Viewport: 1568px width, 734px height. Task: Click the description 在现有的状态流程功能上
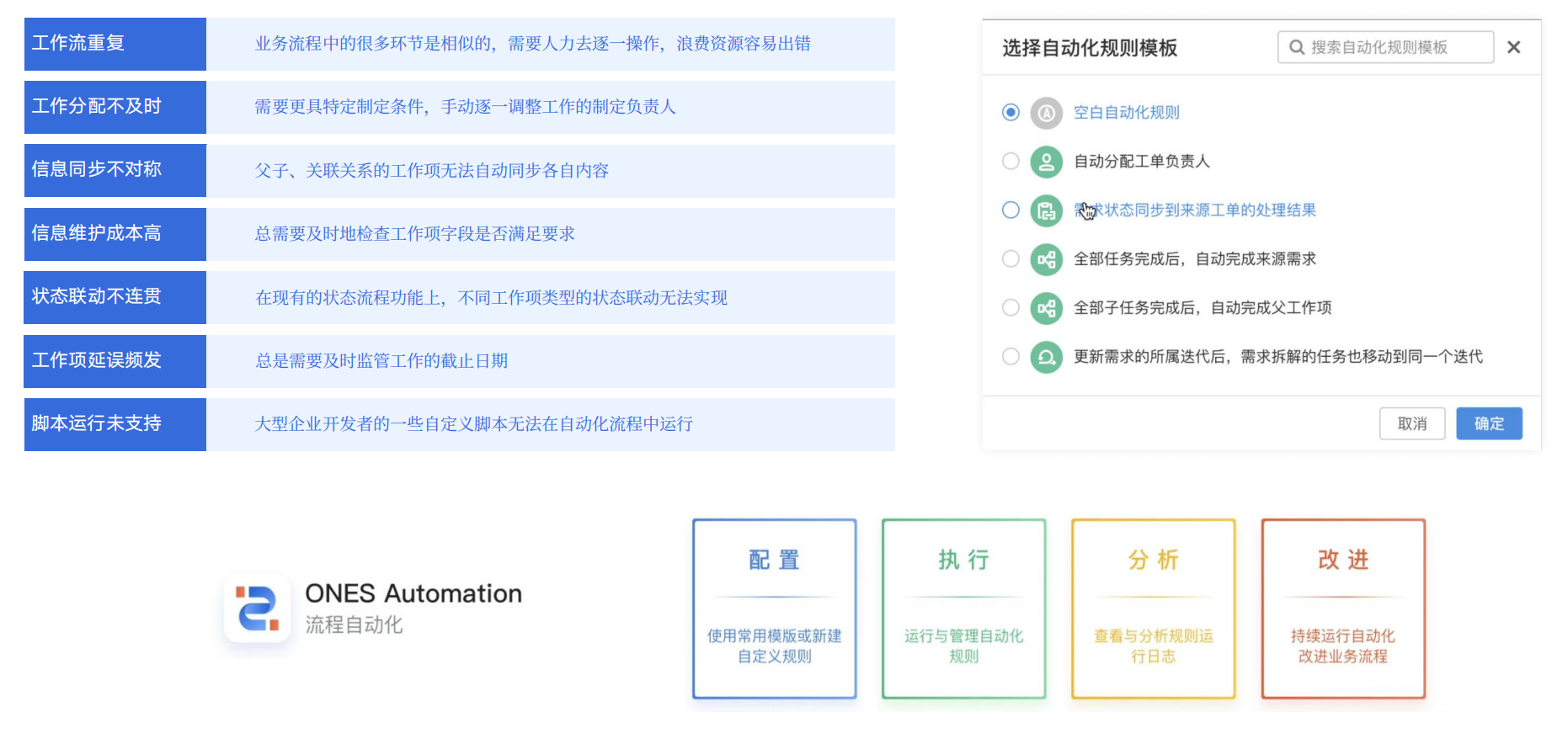point(492,298)
